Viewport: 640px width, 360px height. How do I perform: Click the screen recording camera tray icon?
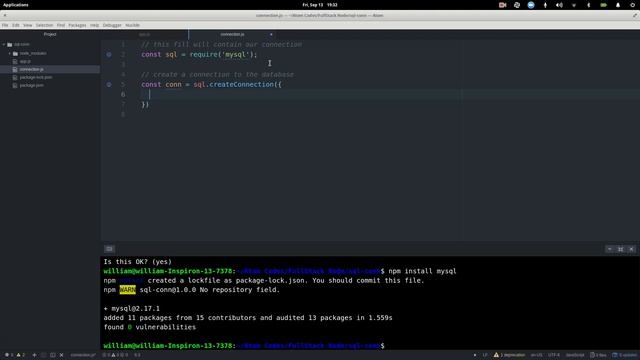pyautogui.click(x=502, y=5)
